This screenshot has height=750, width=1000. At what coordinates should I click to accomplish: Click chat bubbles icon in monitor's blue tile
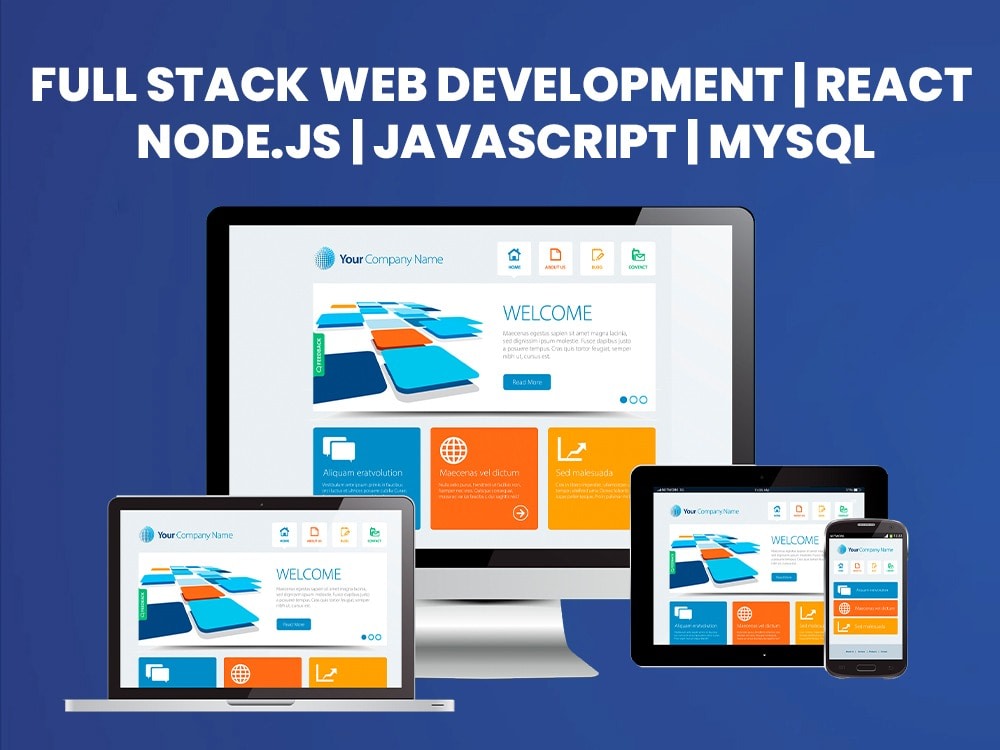tap(339, 449)
